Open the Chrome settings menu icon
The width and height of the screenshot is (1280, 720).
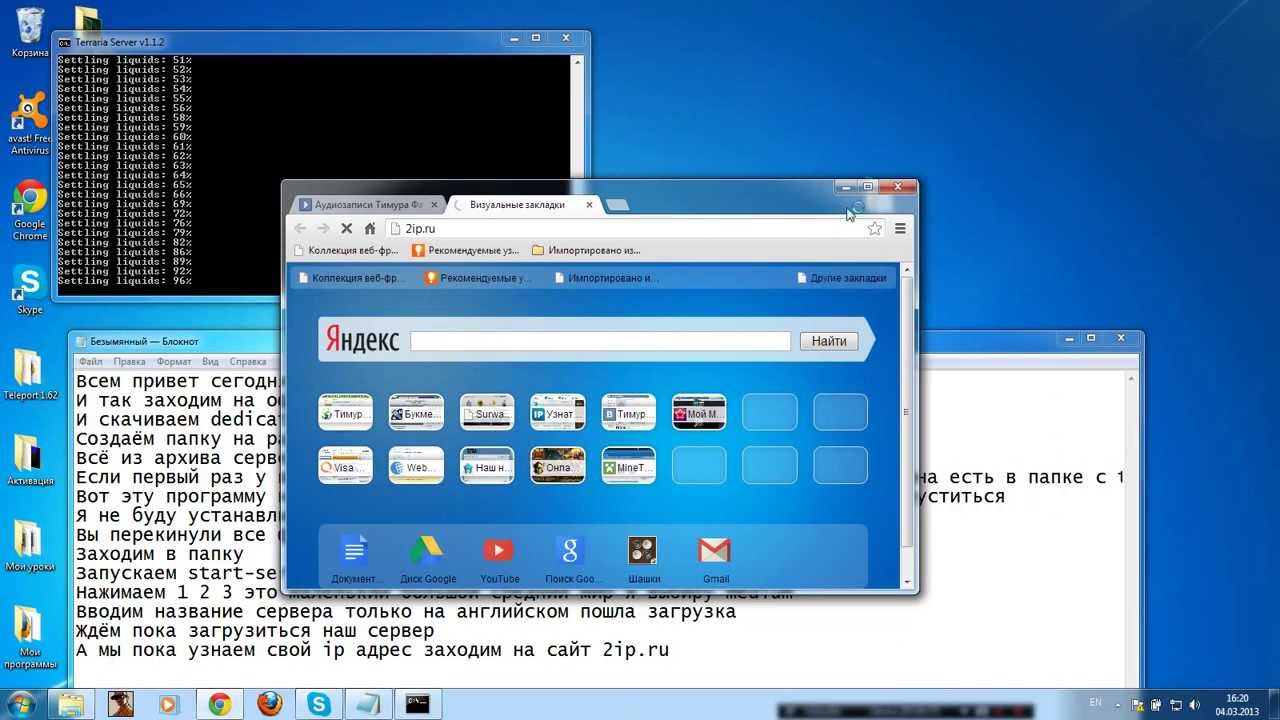(900, 228)
